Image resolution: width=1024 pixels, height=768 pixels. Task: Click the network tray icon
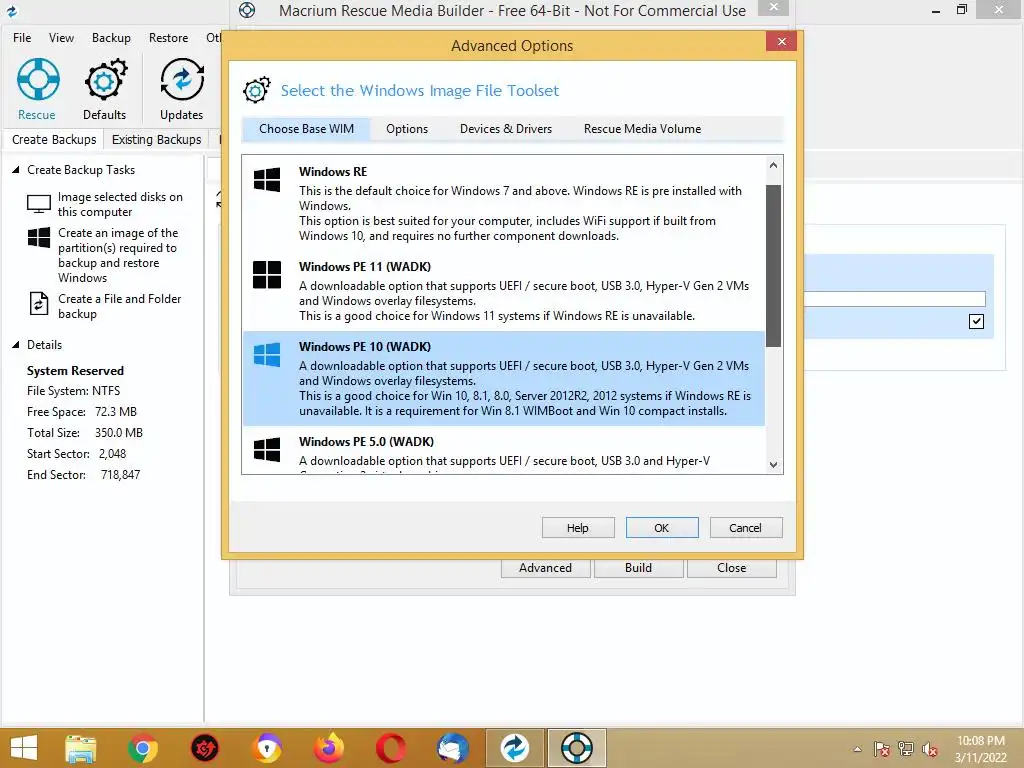click(x=906, y=749)
